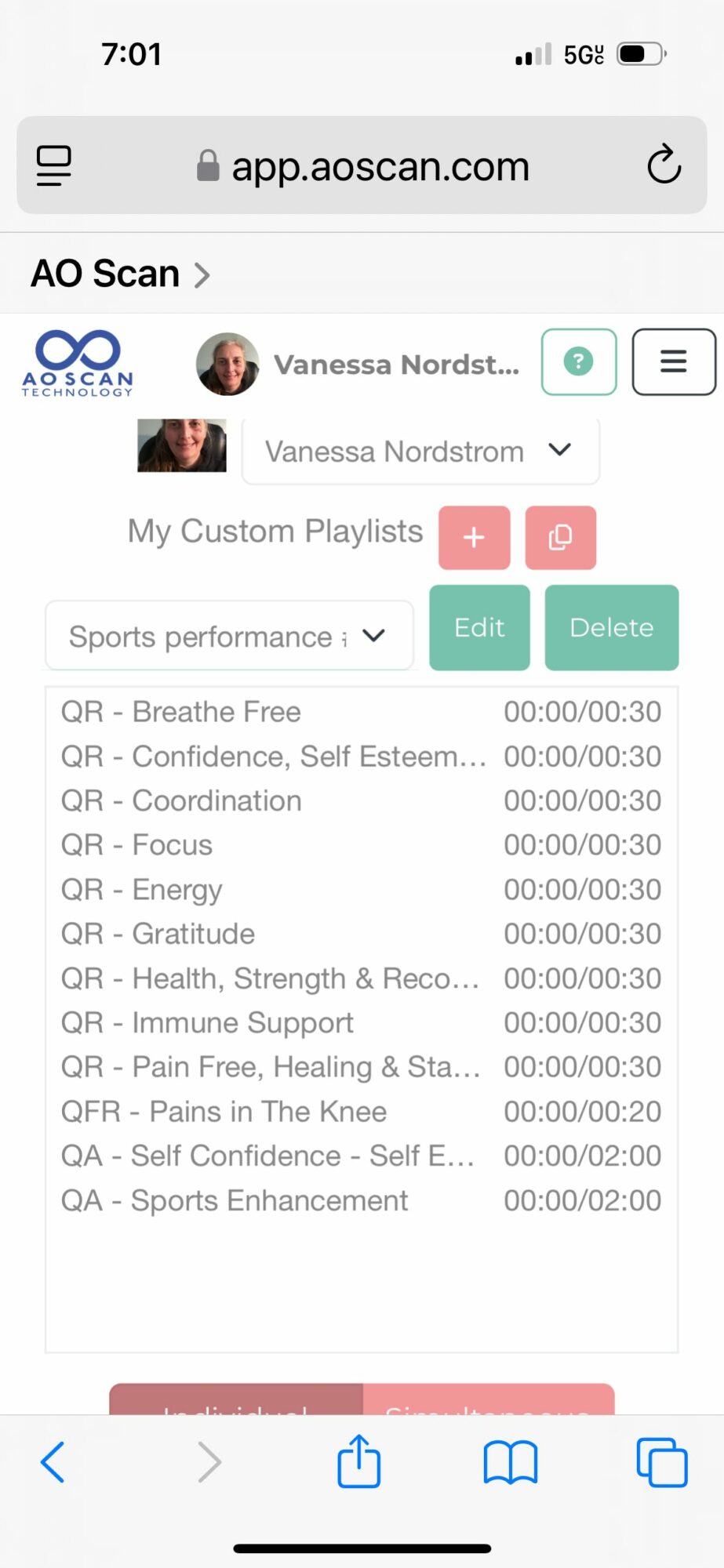Viewport: 724px width, 1568px height.
Task: Open the hamburger menu
Action: 673,362
